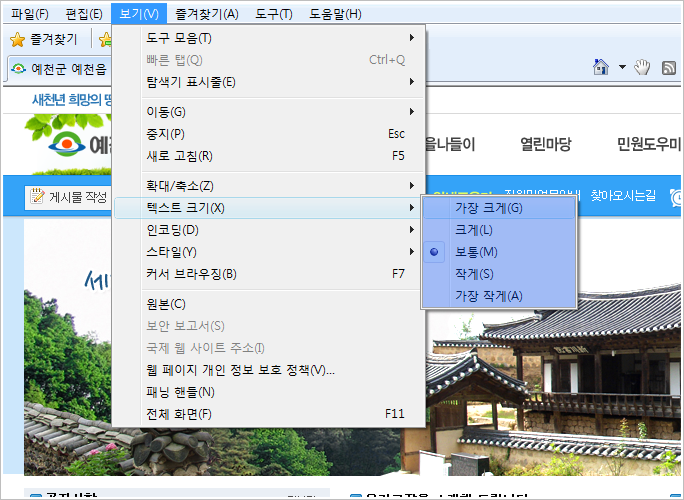The image size is (684, 500).
Task: Click the 게시물 작성 button
Action: pyautogui.click(x=68, y=197)
